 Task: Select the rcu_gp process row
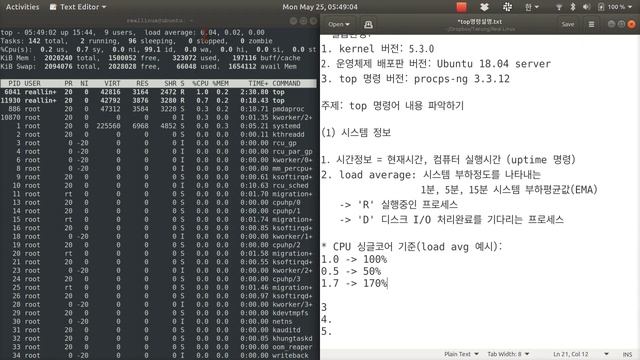(x=158, y=143)
